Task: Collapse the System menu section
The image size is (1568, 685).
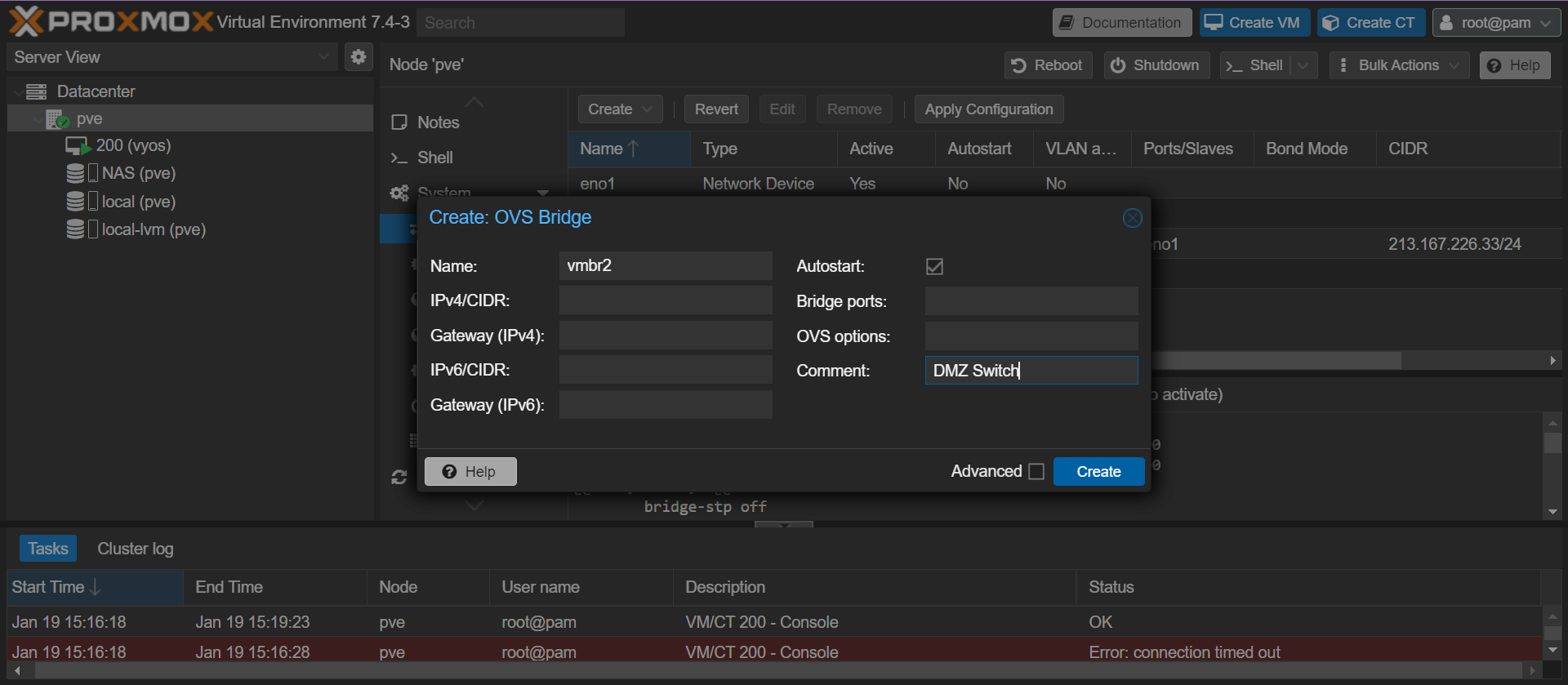Action: pyautogui.click(x=542, y=193)
